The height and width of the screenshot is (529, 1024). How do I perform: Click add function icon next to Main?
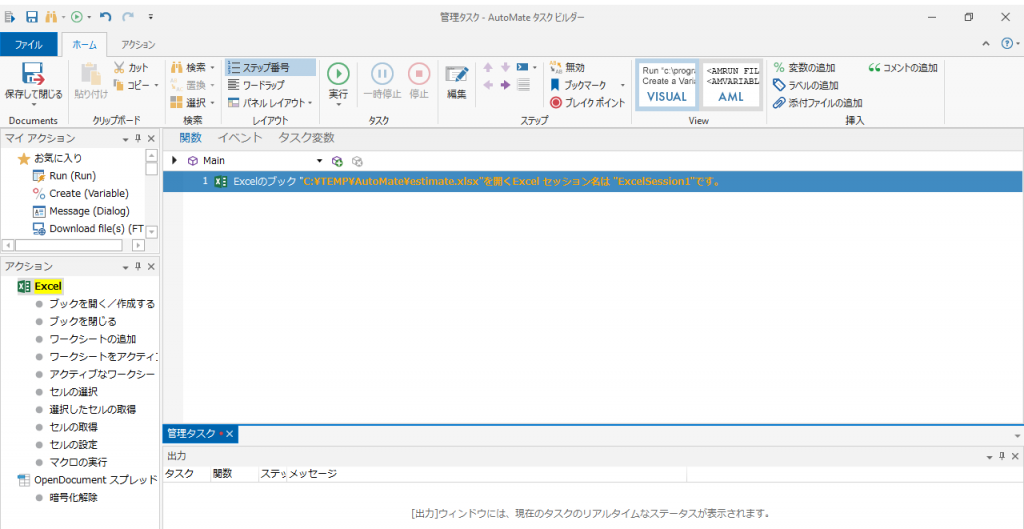[x=337, y=160]
